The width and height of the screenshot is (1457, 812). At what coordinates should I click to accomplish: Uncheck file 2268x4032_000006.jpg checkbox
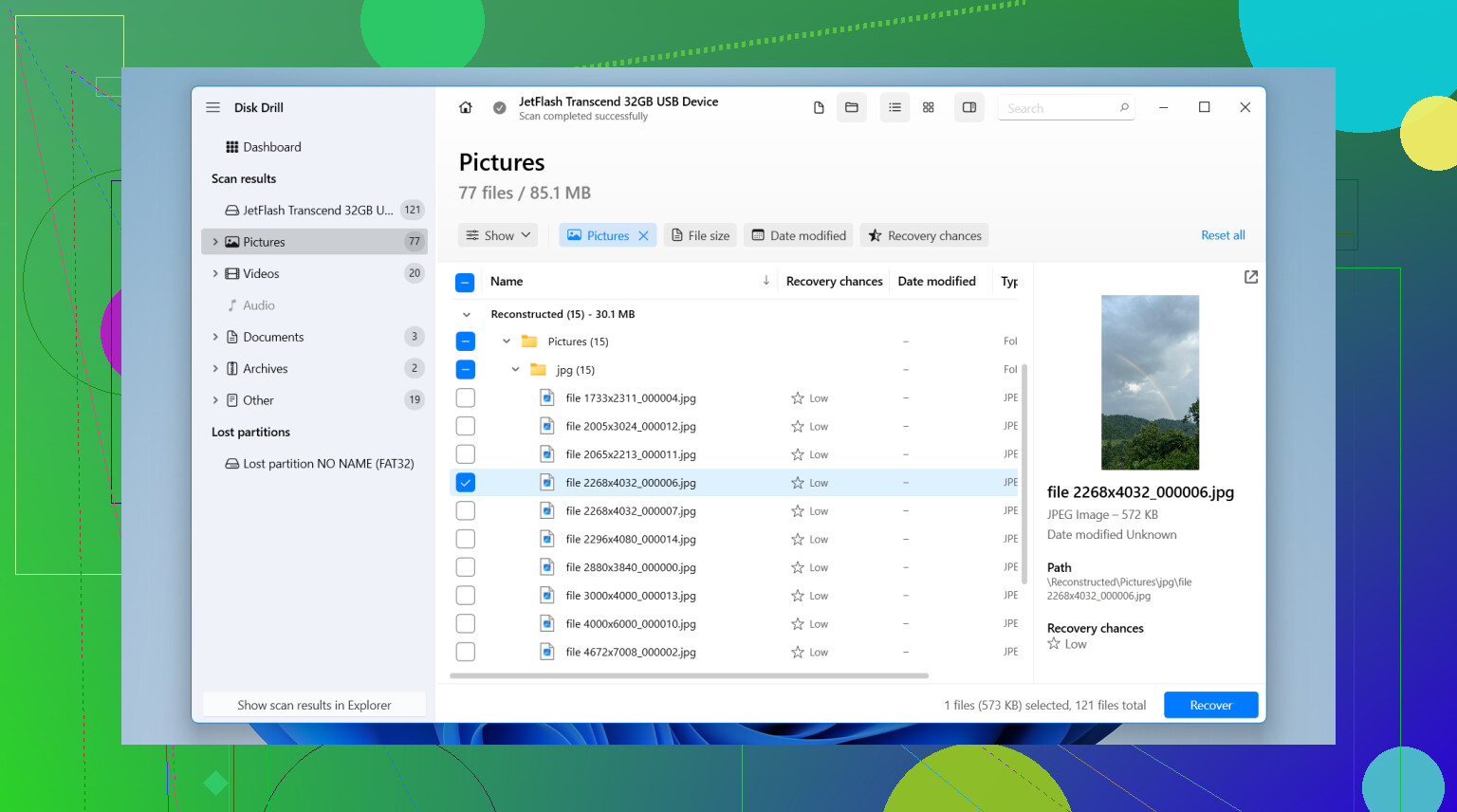[x=465, y=483]
